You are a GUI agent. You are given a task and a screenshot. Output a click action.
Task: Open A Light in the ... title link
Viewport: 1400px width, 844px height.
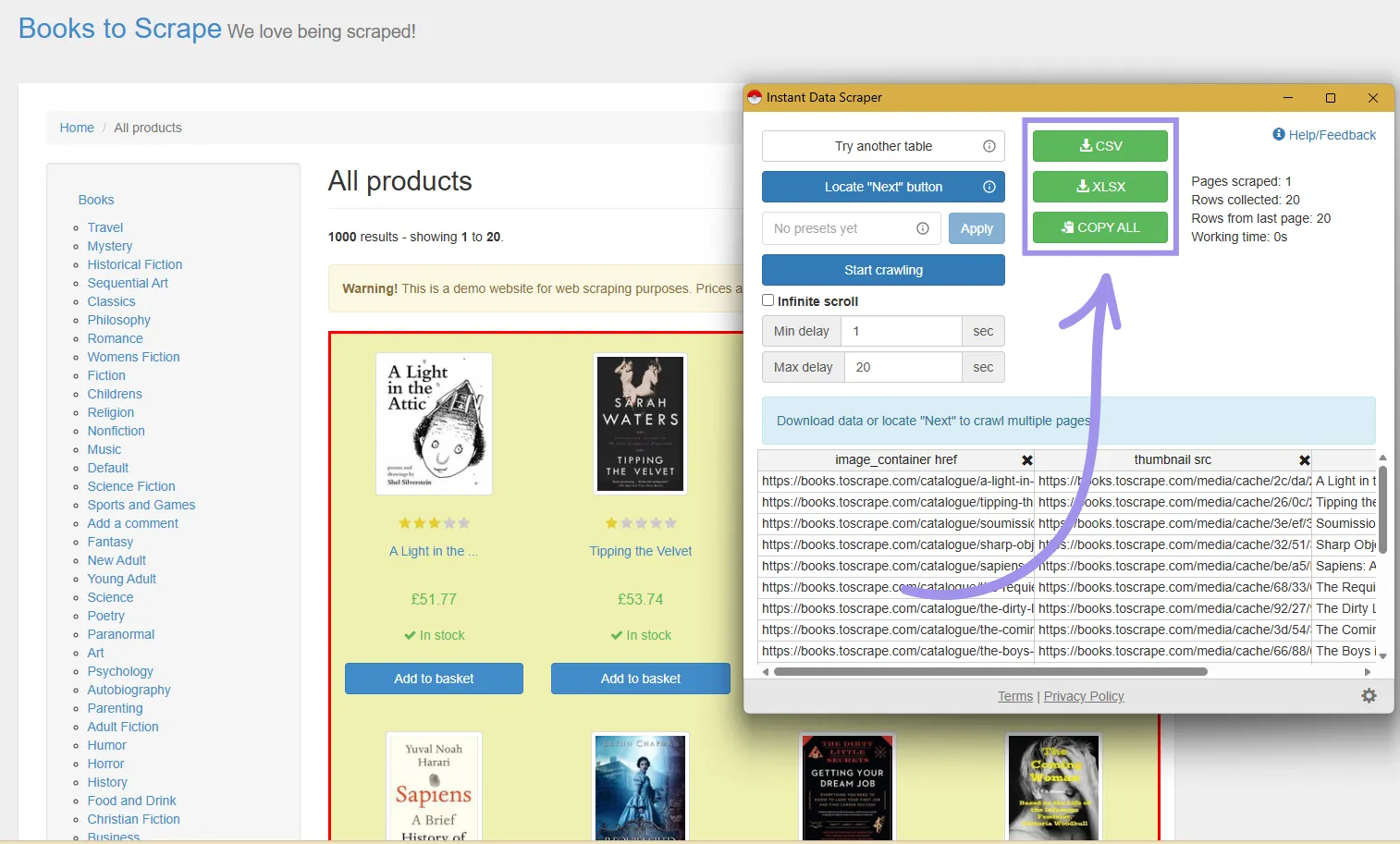pos(434,551)
